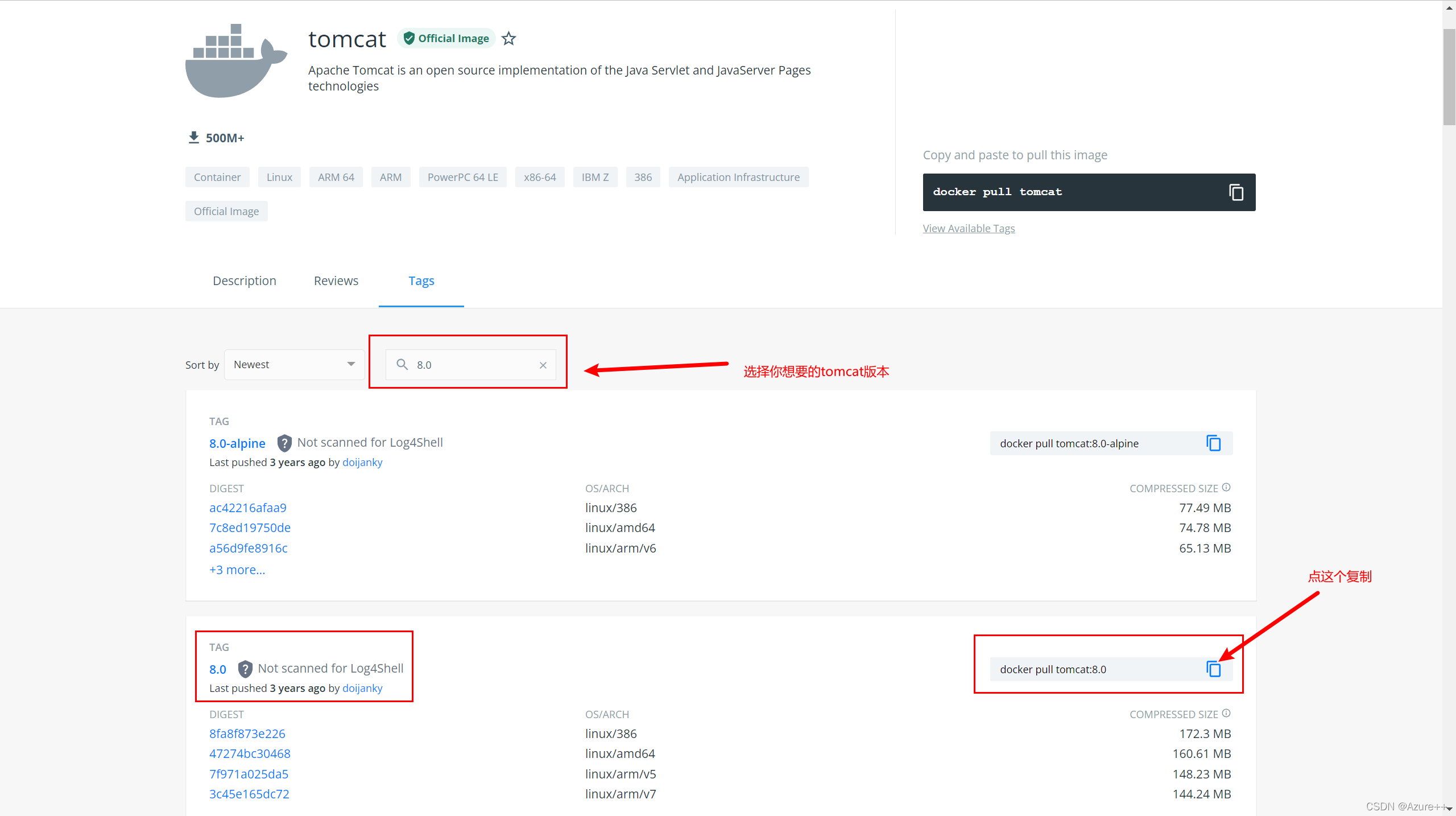The image size is (1456, 816).
Task: Click the page vertical scrollbar thumb
Action: [1449, 77]
